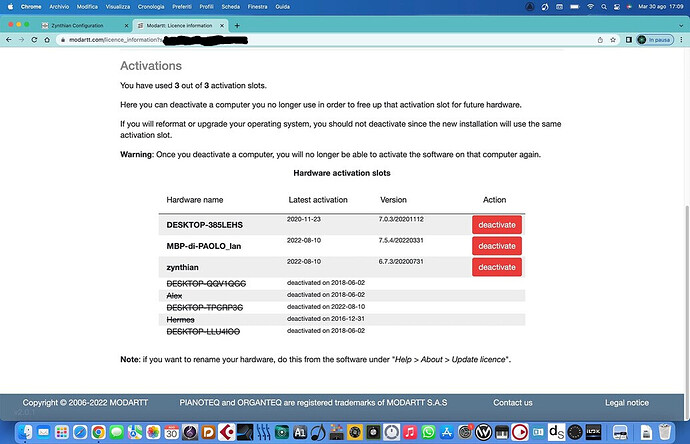Go to the browser home page

[47, 40]
